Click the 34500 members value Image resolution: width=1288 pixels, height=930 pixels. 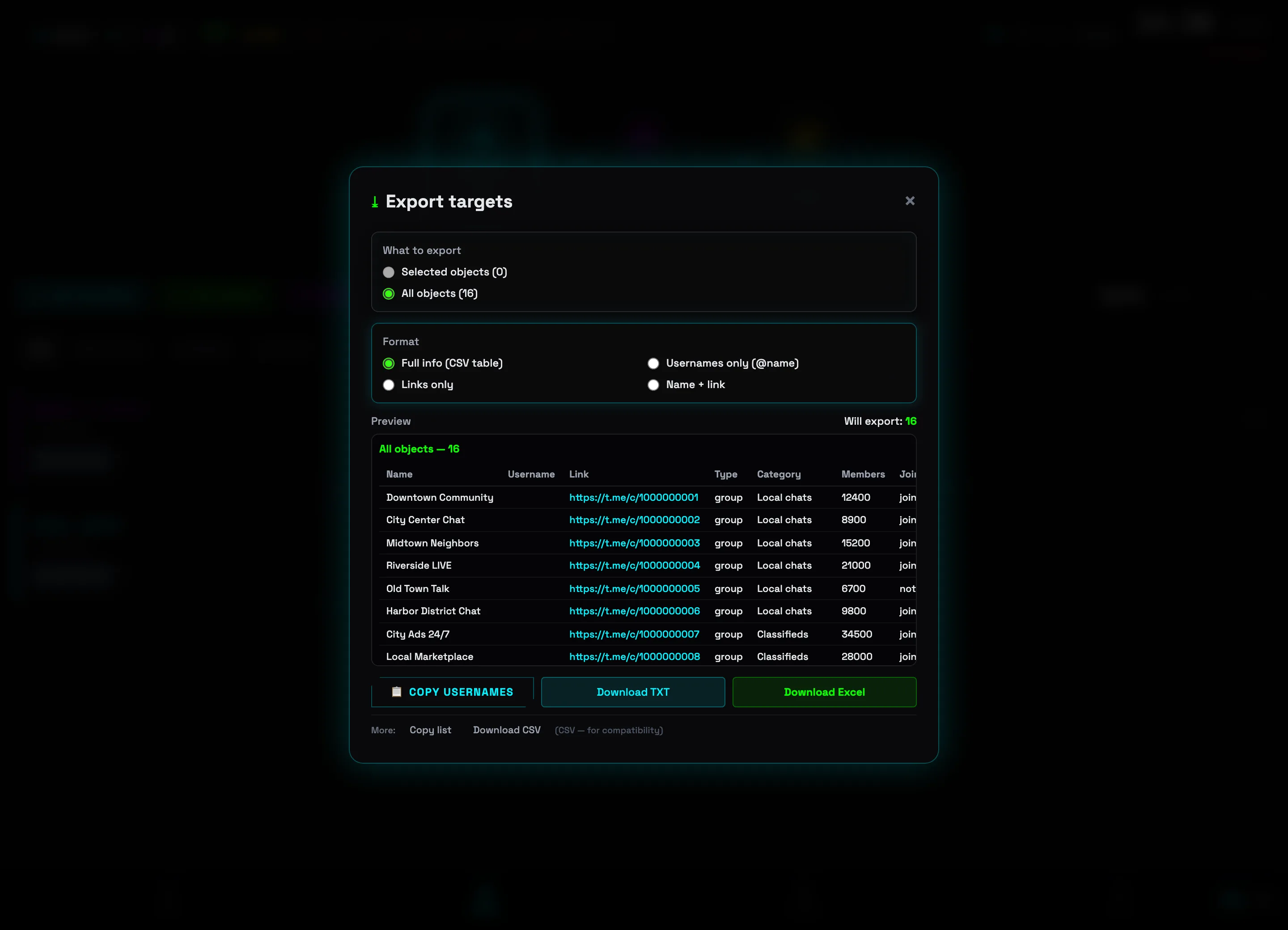(856, 634)
